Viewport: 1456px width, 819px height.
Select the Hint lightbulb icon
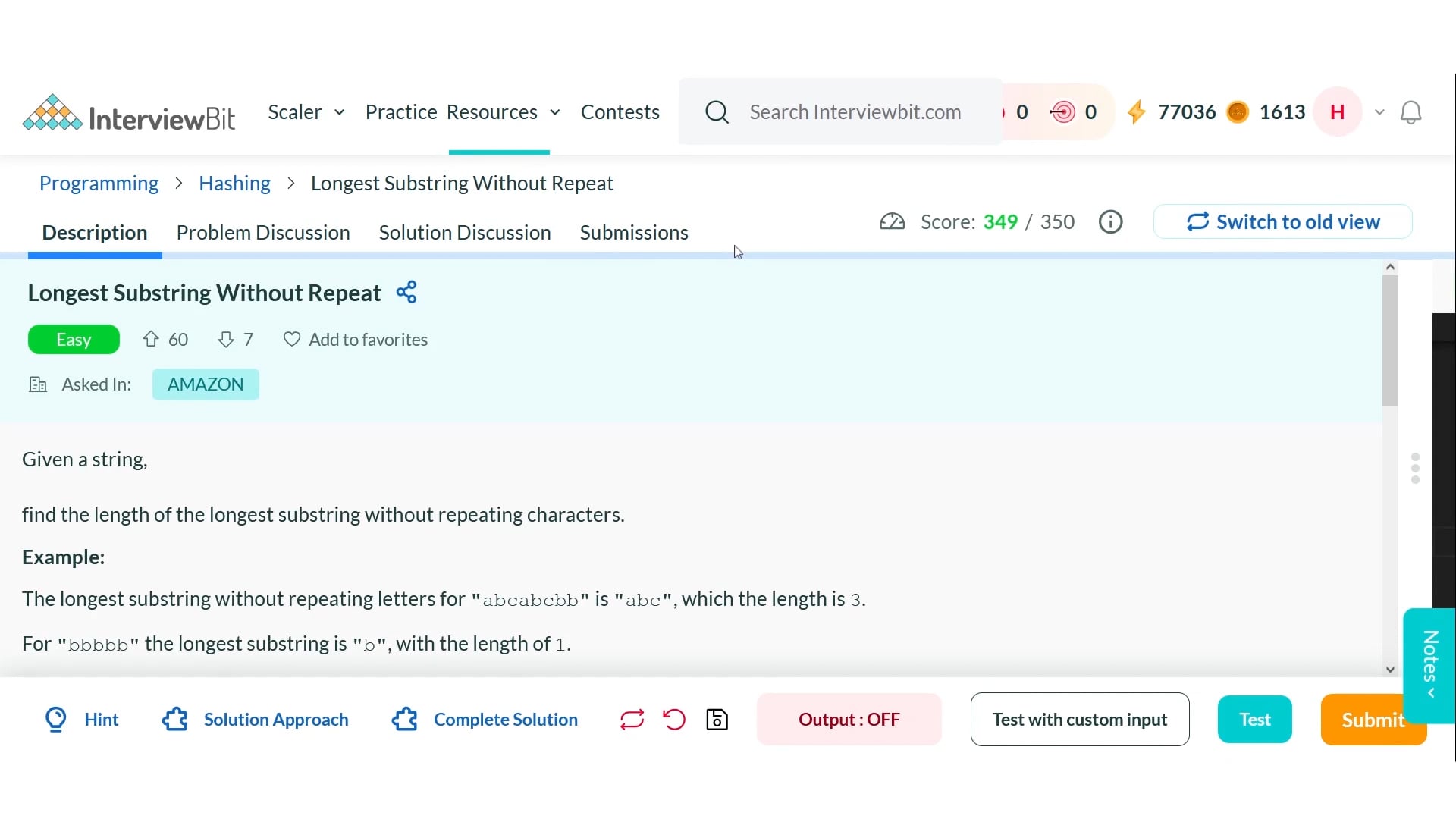tap(55, 719)
